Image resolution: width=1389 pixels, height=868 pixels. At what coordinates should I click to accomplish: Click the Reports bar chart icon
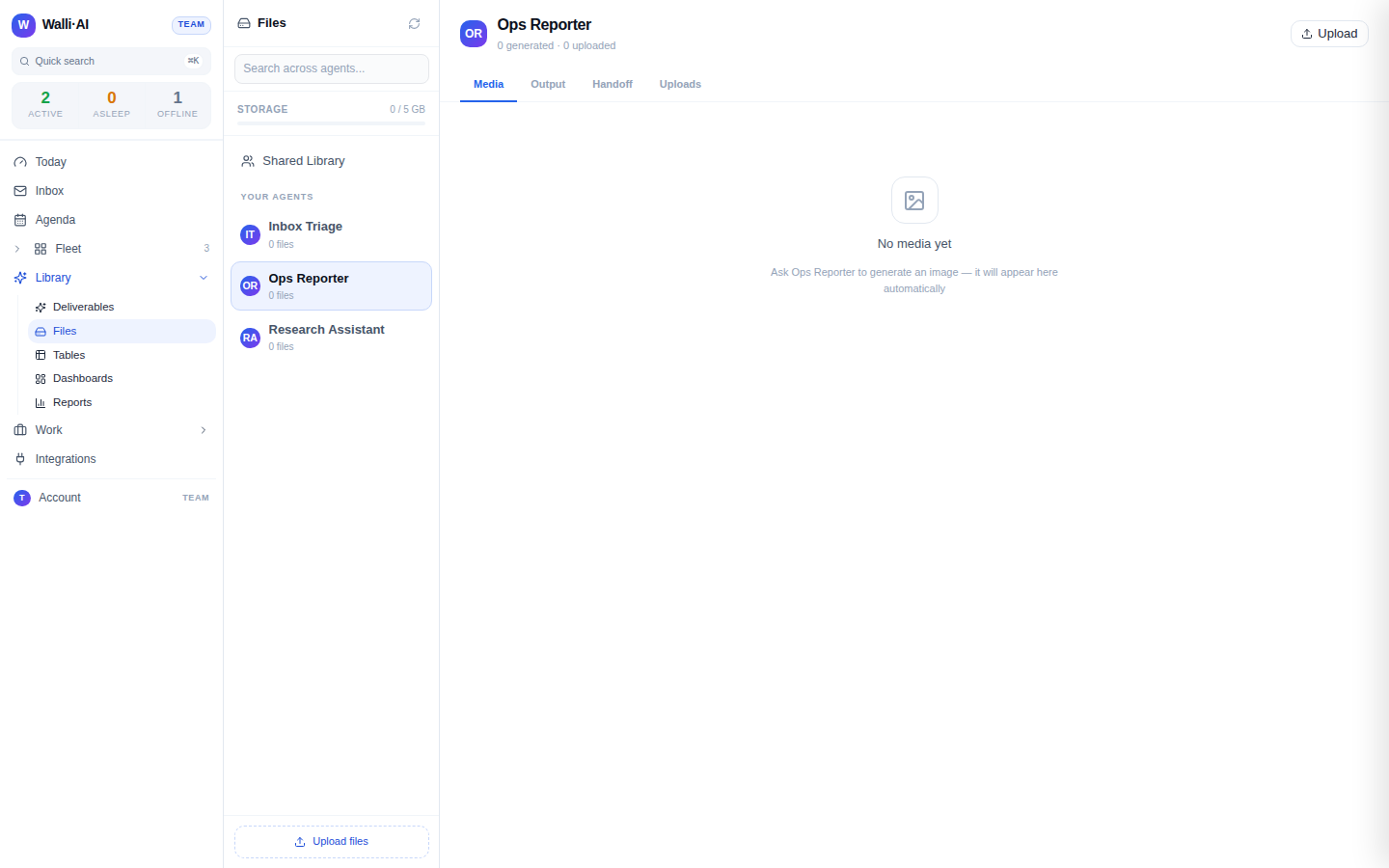[x=41, y=403]
